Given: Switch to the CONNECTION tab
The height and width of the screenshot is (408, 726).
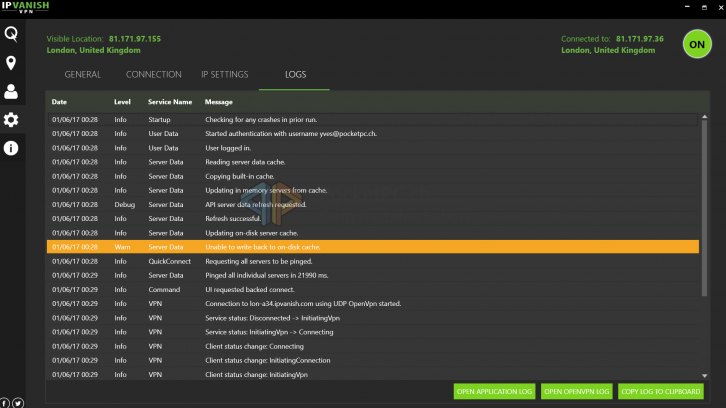Looking at the screenshot, I should [x=154, y=75].
